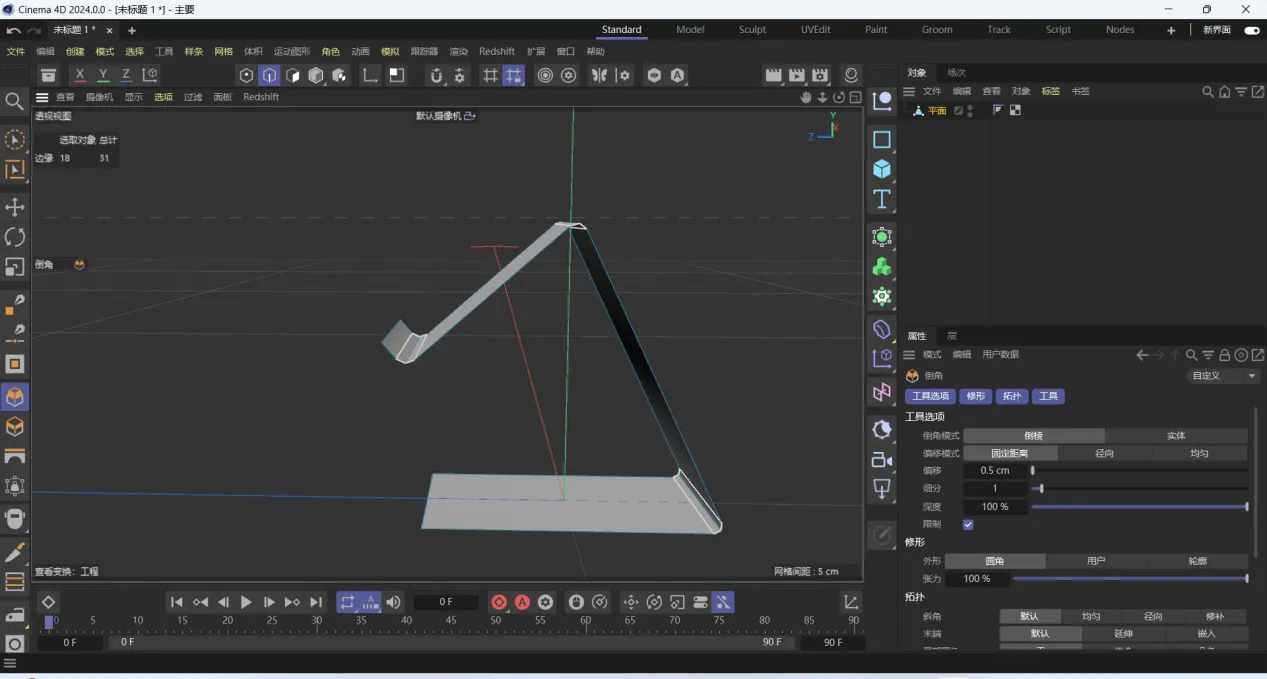The image size is (1267, 679).
Task: Open the 文件 menu
Action: click(x=16, y=51)
